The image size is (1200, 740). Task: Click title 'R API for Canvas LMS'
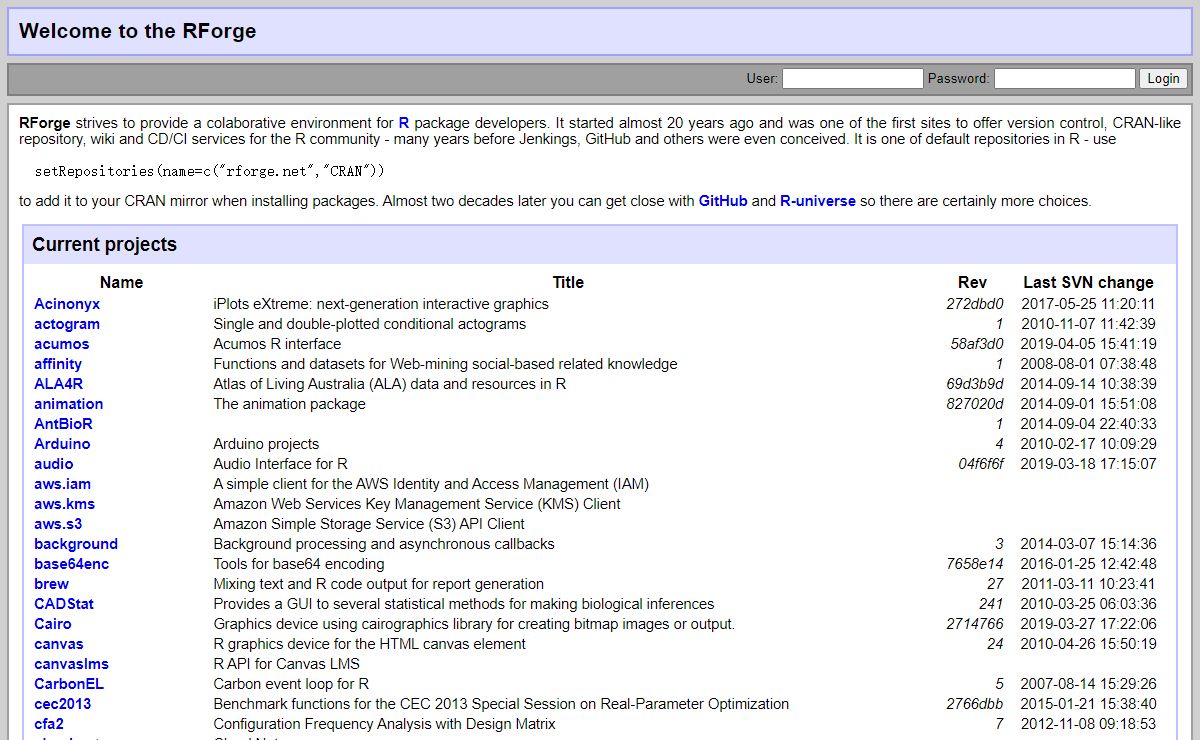(x=286, y=664)
